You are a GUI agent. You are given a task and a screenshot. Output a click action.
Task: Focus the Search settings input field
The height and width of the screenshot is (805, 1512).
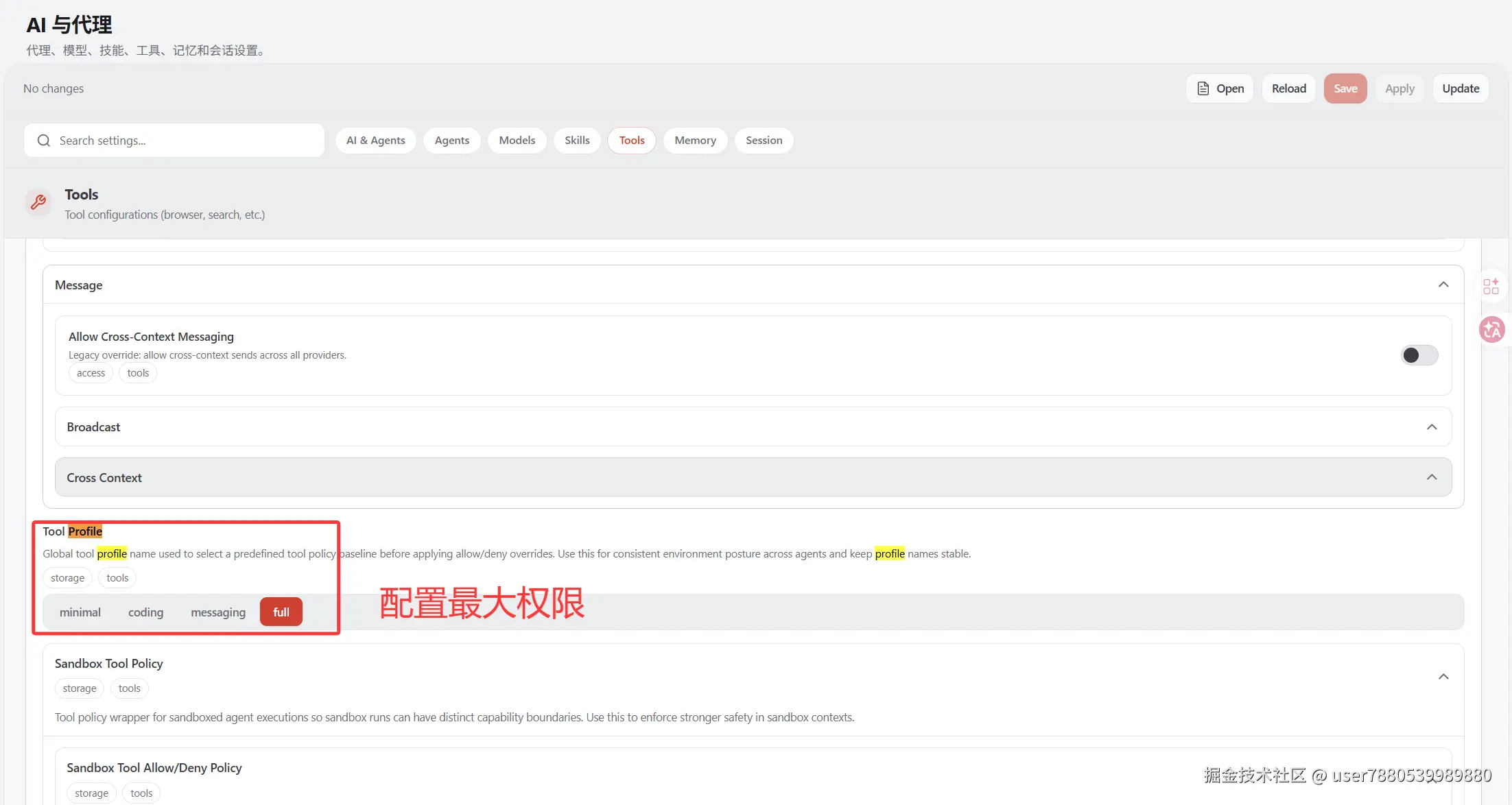(174, 141)
